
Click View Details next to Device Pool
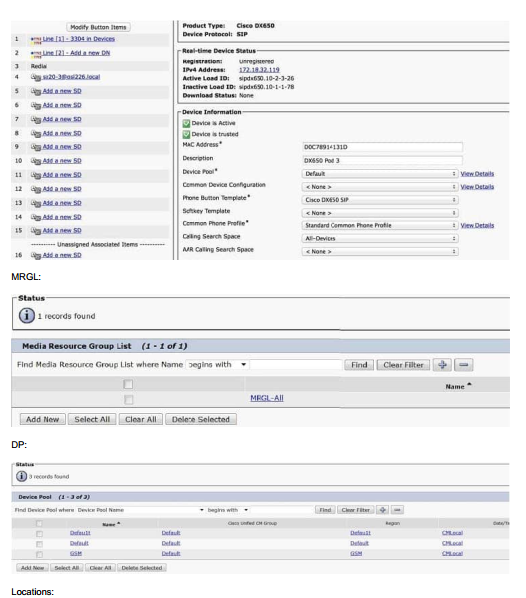coord(477,174)
